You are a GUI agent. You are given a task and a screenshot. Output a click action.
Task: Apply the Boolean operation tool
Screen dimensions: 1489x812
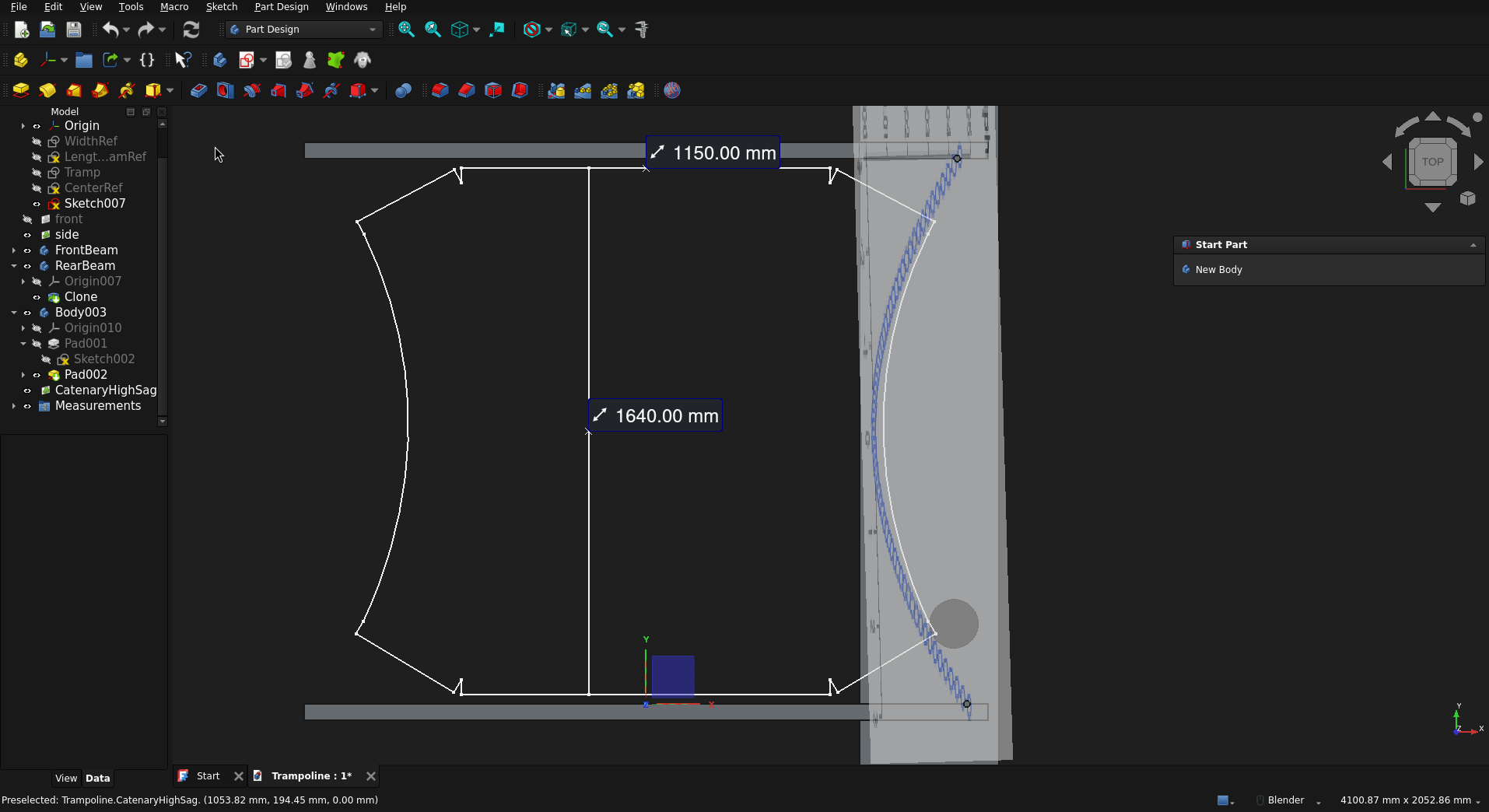click(403, 91)
